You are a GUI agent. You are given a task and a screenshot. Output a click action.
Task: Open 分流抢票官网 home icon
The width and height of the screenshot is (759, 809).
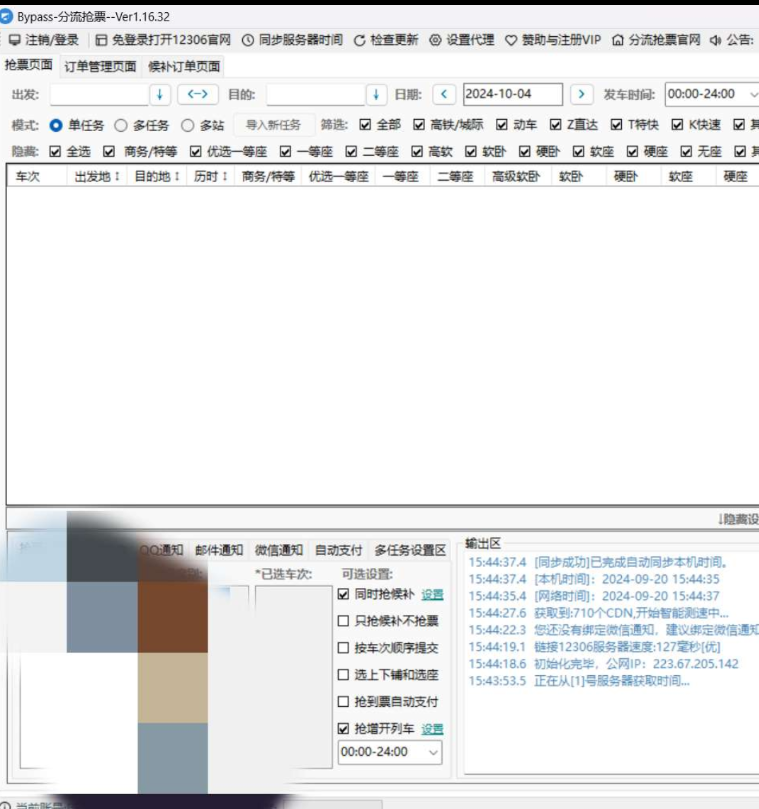[x=618, y=40]
